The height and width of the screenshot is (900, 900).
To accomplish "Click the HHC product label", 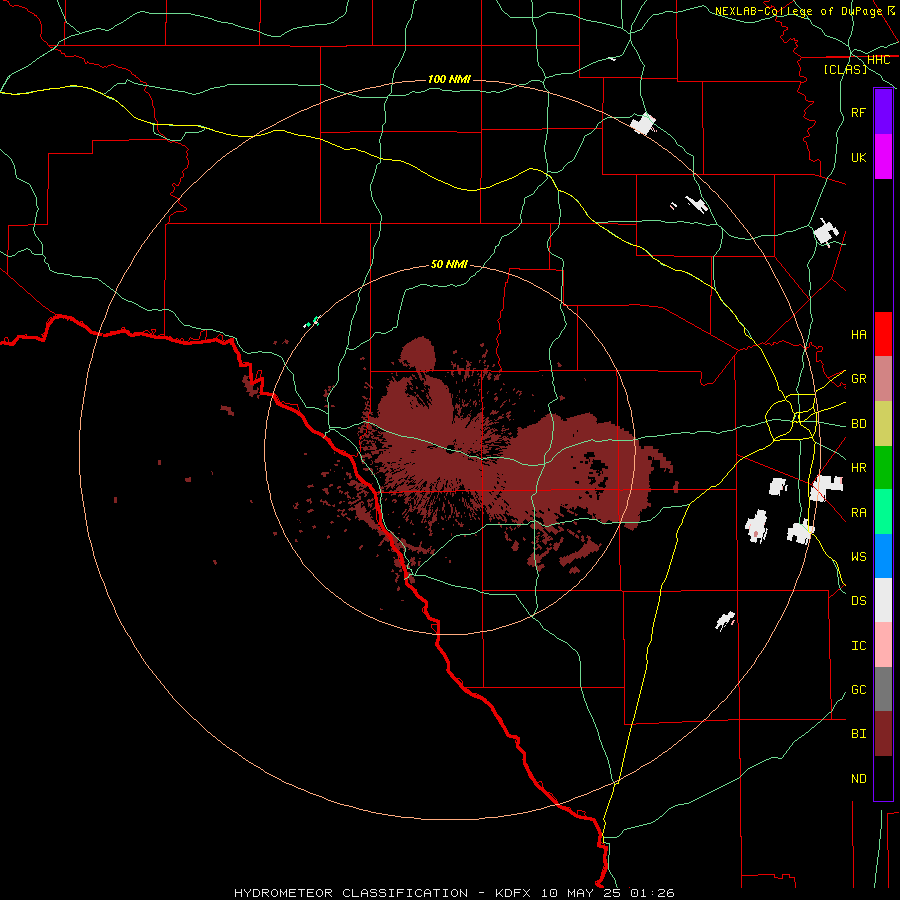I will coord(878,60).
